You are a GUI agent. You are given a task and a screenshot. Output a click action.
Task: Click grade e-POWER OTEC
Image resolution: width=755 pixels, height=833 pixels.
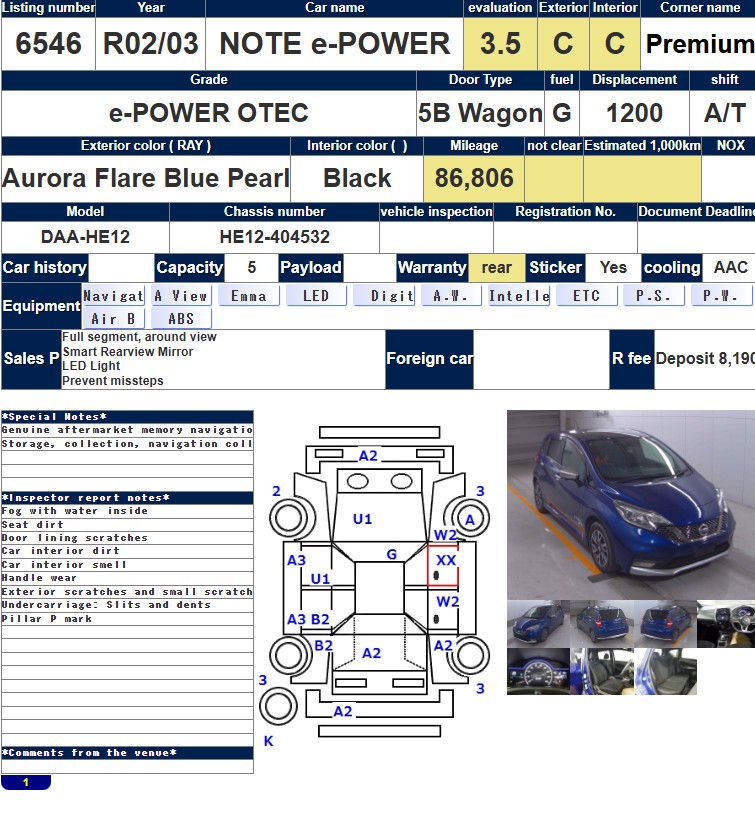[x=208, y=113]
